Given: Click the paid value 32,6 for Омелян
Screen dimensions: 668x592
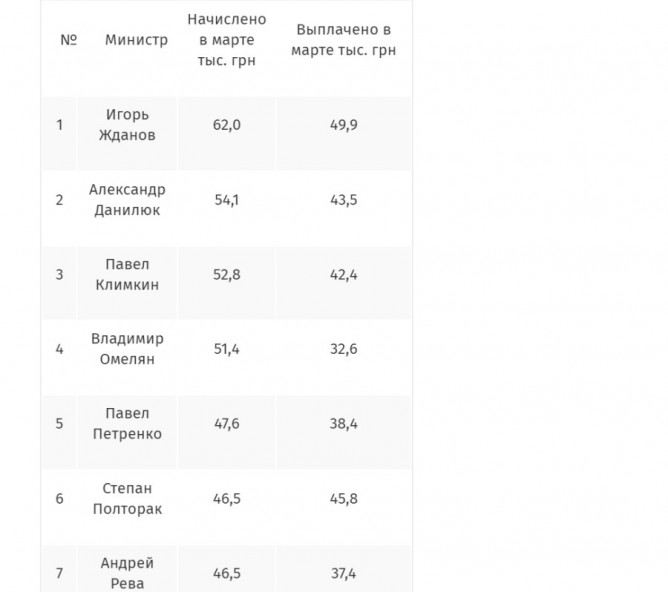Looking at the screenshot, I should [343, 349].
